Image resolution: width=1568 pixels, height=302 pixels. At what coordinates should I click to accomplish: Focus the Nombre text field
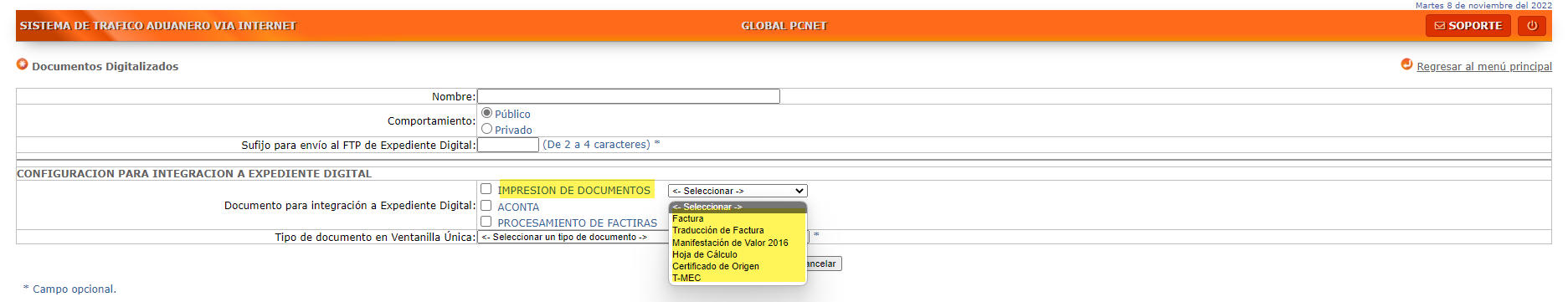[629, 96]
